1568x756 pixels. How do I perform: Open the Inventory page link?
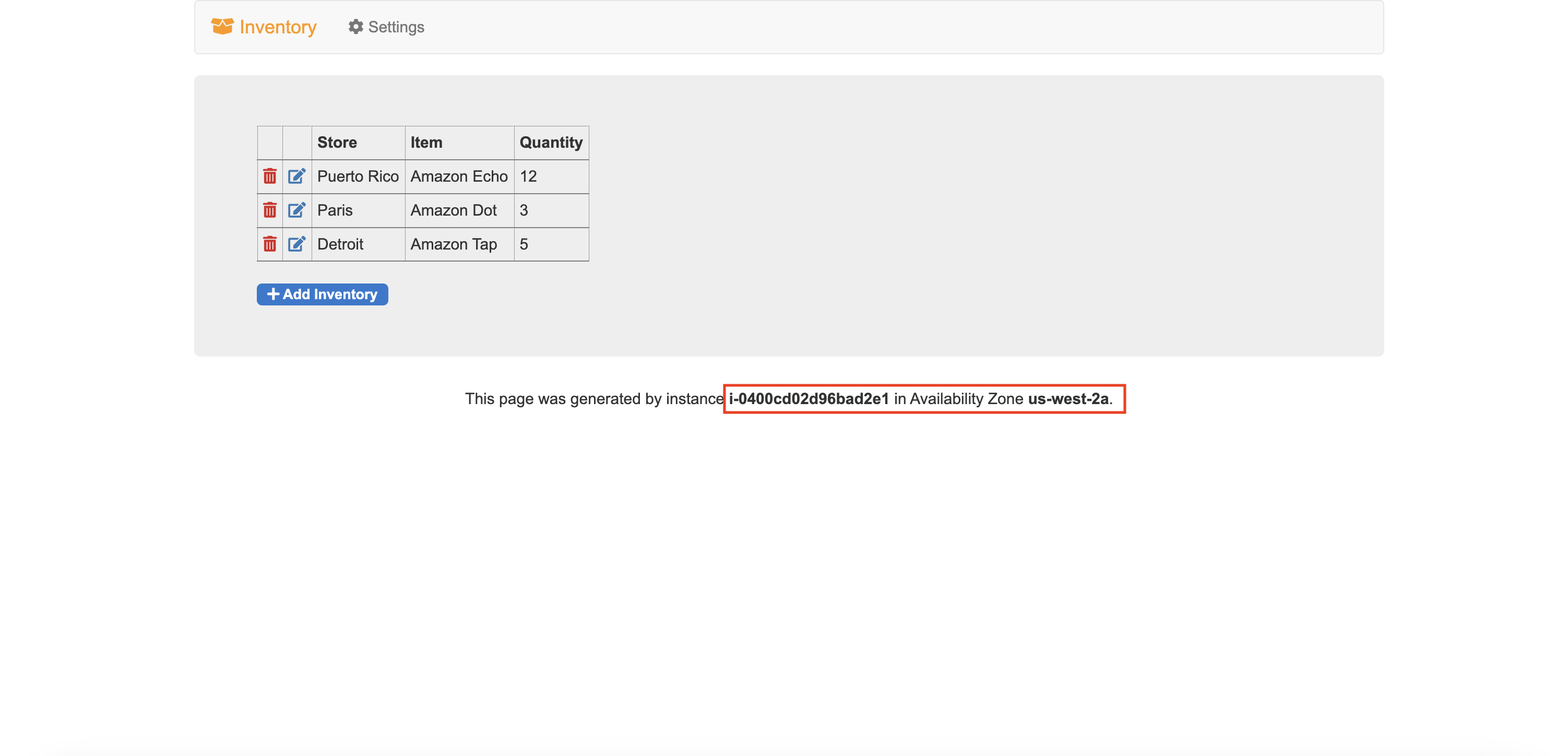(278, 27)
